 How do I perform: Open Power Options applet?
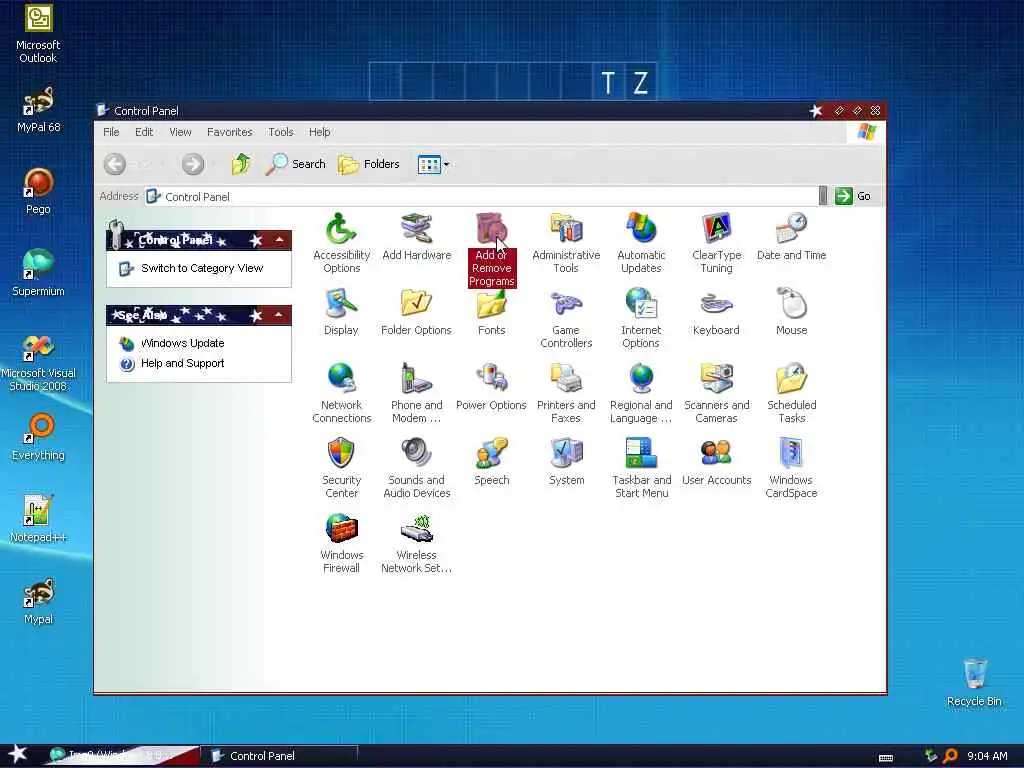[x=492, y=387]
